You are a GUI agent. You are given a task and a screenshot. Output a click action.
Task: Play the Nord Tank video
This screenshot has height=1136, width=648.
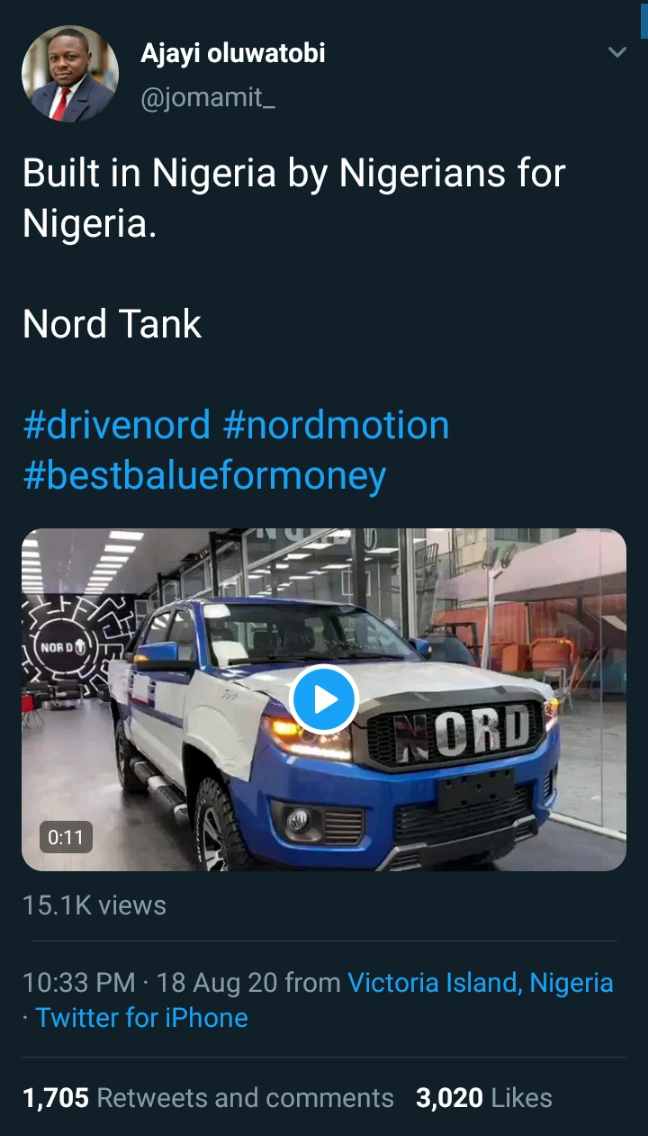click(323, 699)
